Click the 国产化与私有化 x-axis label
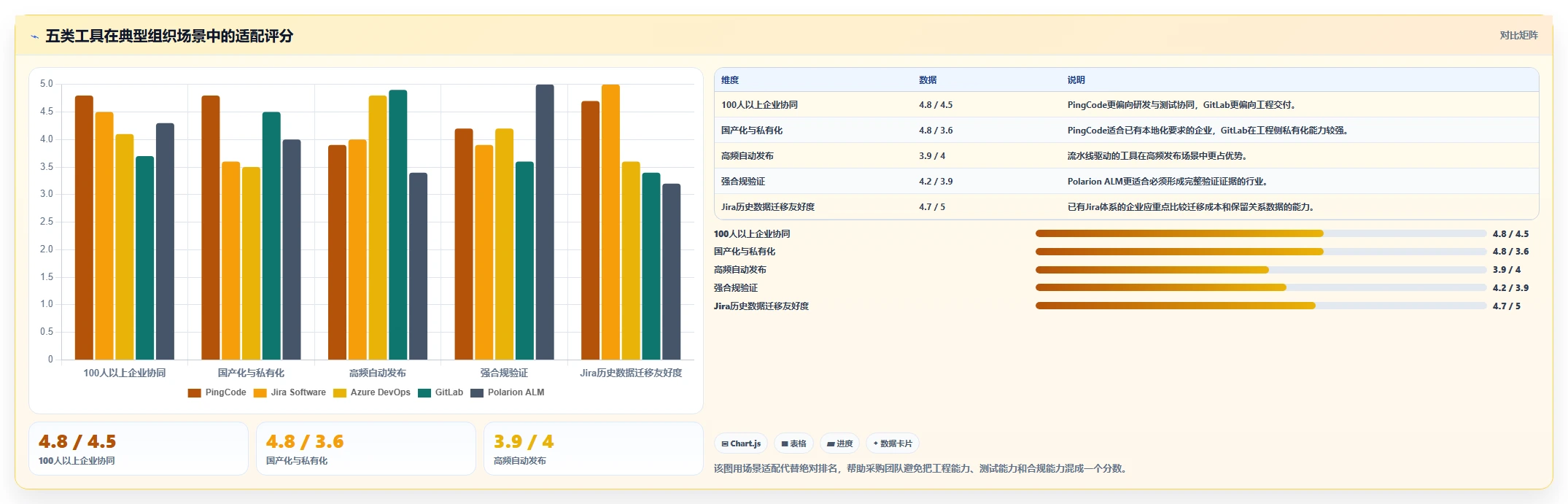Screen dimensions: 1568x504 tap(251, 373)
